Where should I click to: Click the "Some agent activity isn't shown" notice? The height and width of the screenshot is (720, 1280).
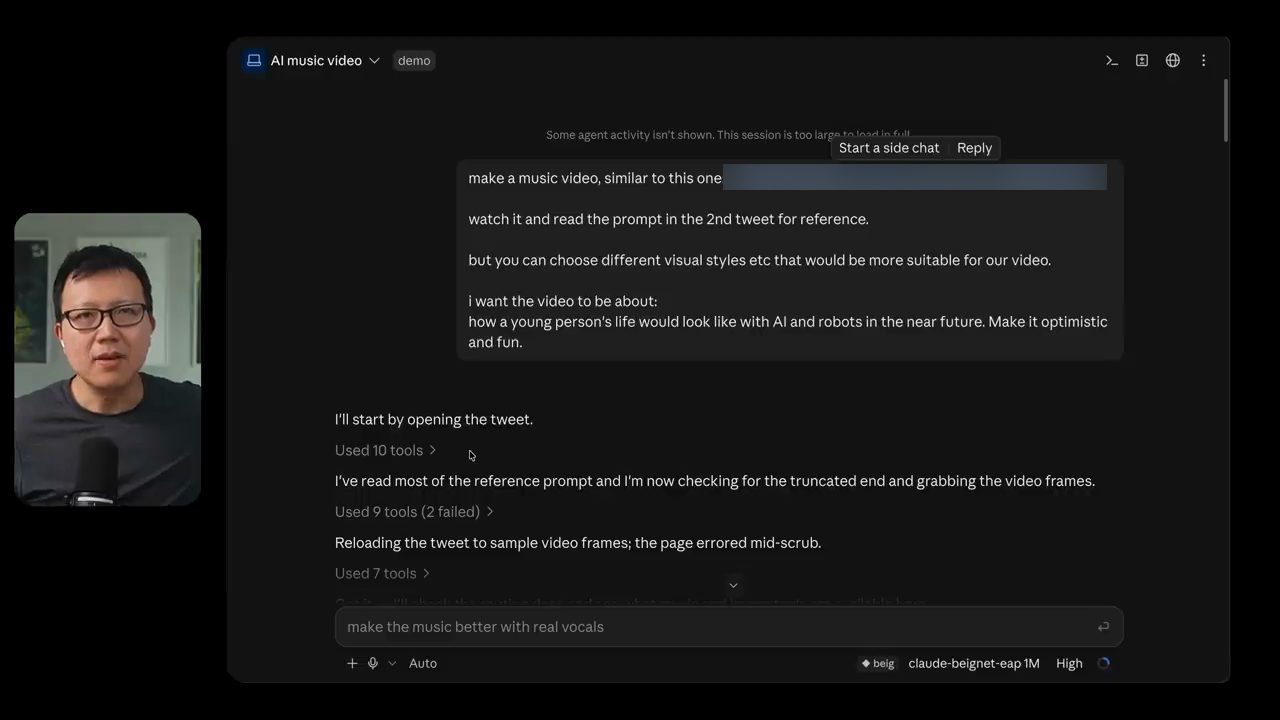(x=728, y=135)
